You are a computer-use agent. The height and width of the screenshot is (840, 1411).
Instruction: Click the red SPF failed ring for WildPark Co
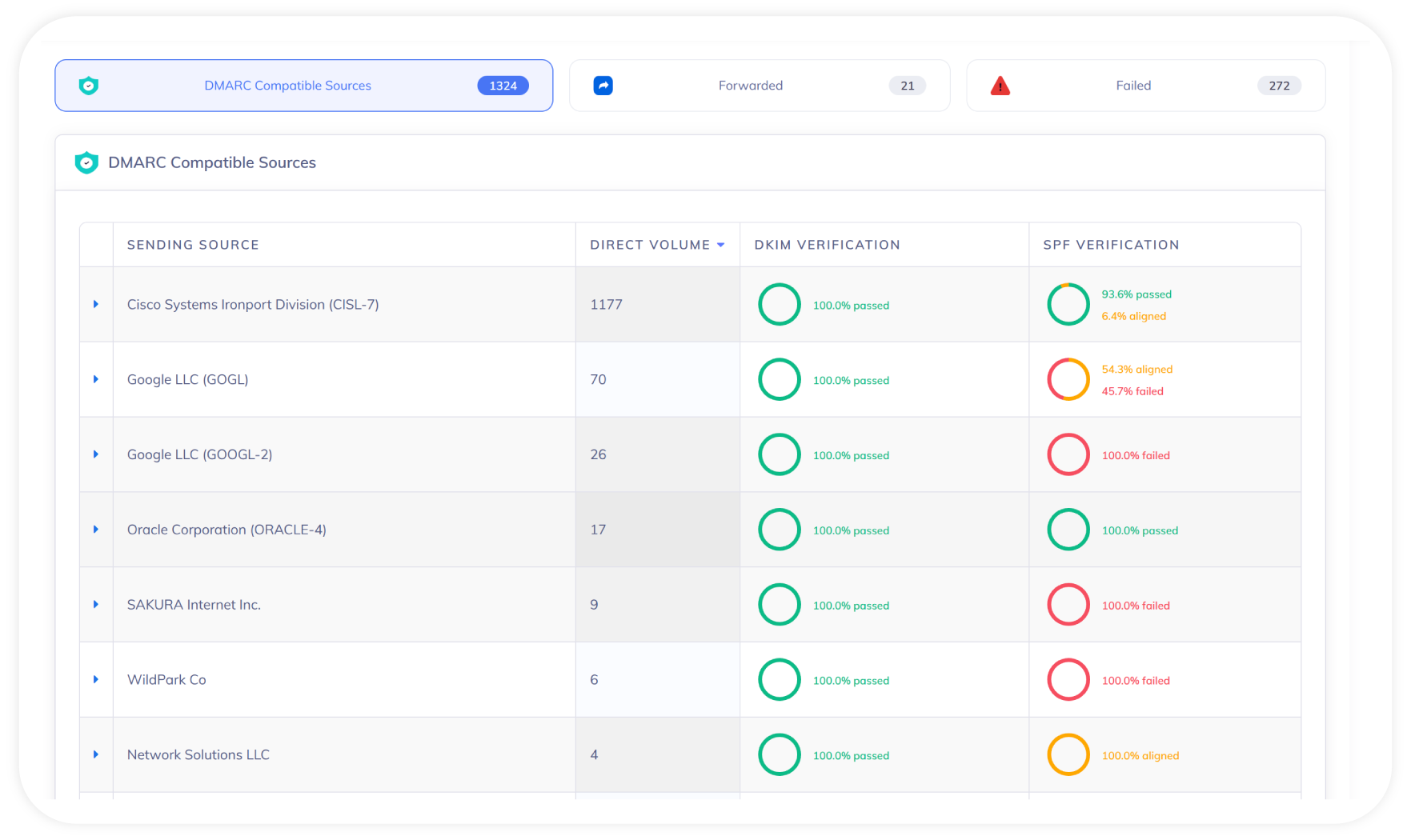coord(1068,679)
